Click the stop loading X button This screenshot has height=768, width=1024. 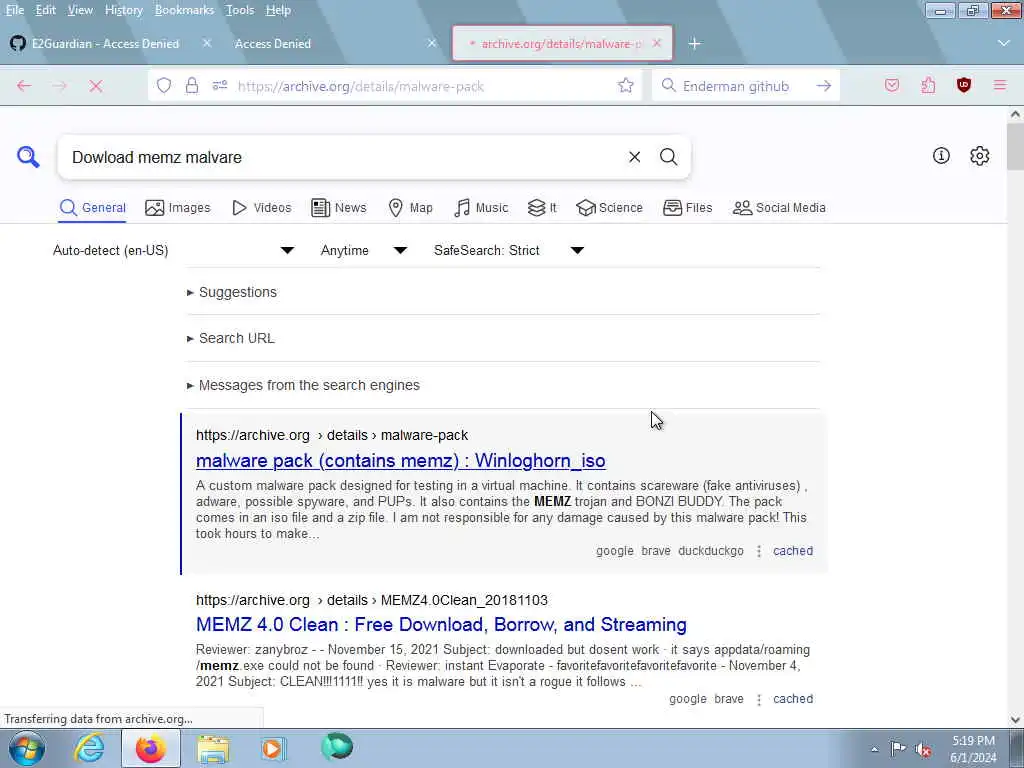click(95, 86)
